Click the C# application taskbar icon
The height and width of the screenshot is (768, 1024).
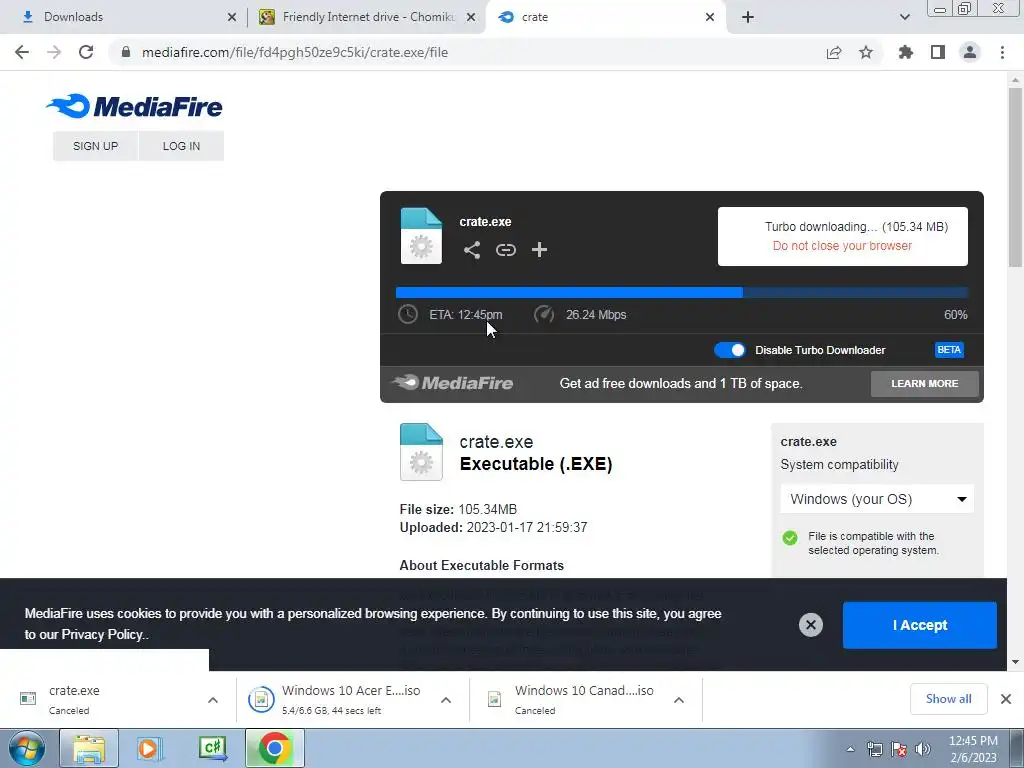coord(212,748)
